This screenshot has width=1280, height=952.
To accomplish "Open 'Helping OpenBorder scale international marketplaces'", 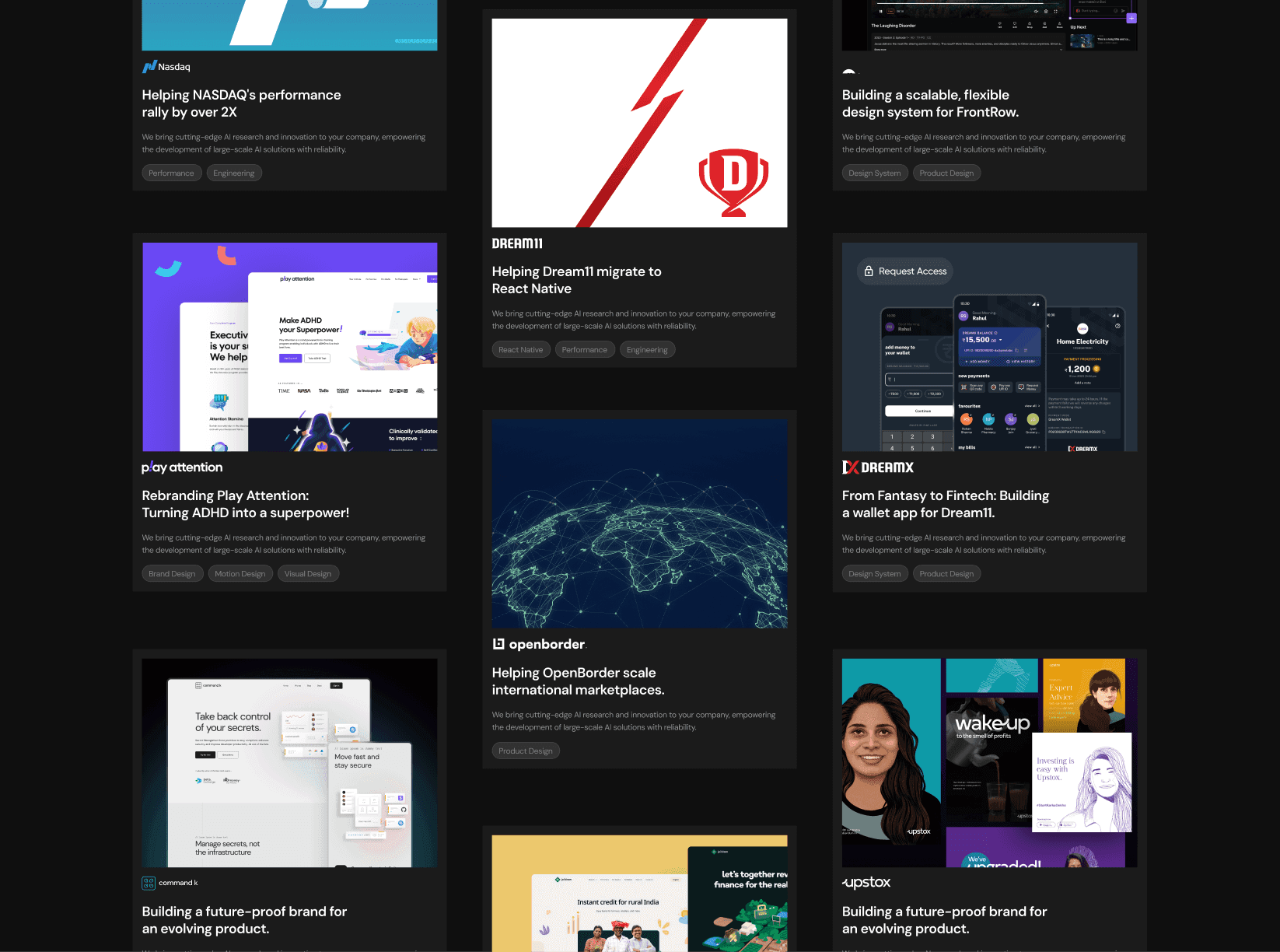I will [578, 681].
